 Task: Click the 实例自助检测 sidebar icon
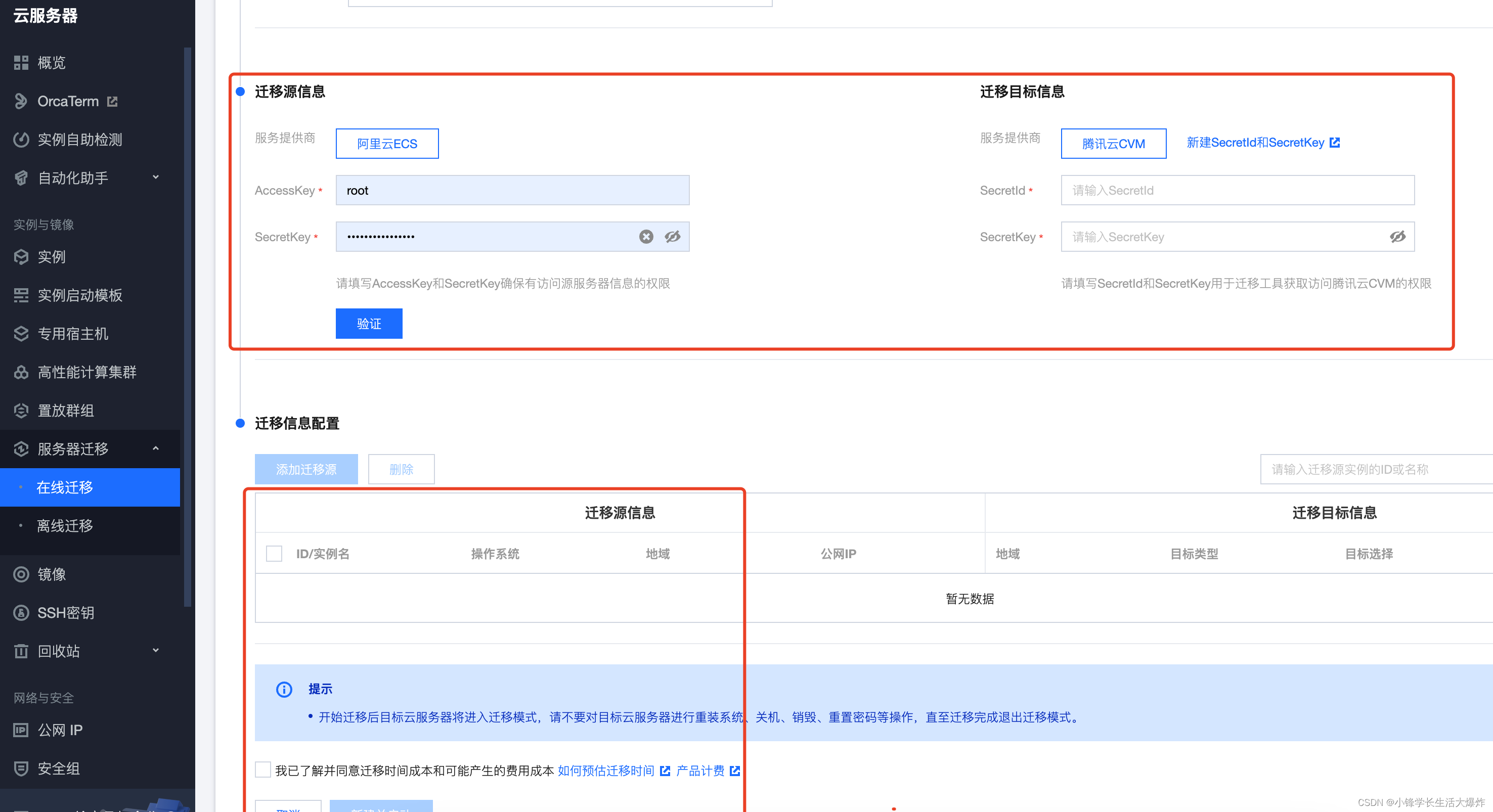(21, 140)
